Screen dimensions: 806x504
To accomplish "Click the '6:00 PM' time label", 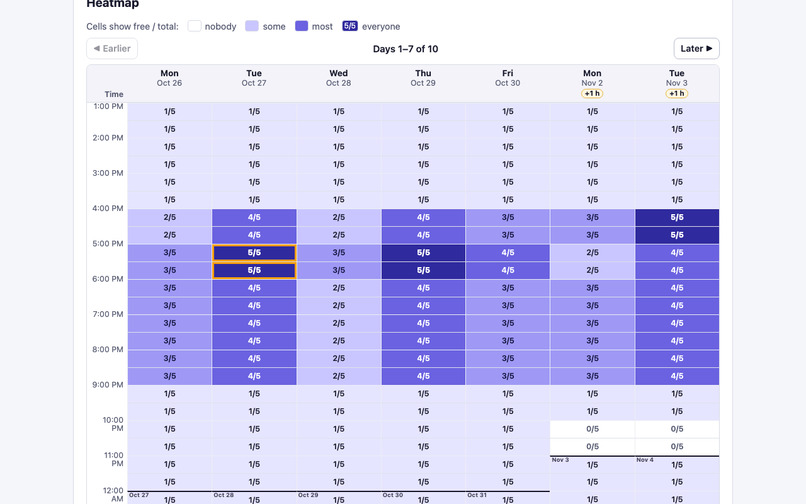I will (108, 279).
